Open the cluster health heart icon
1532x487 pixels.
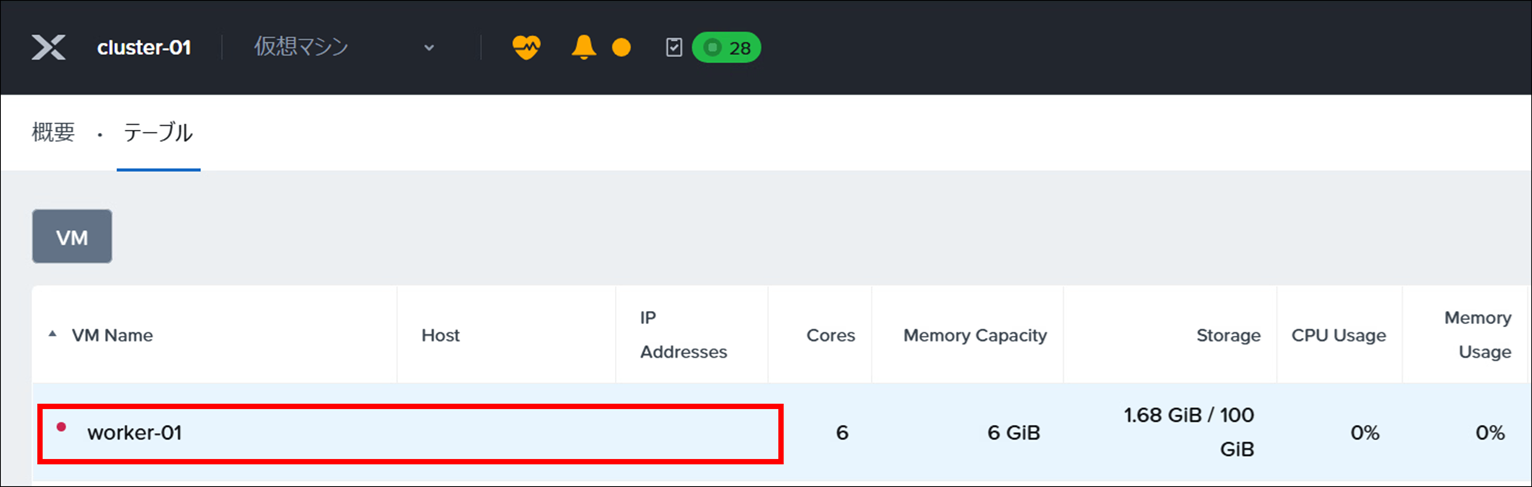(526, 47)
